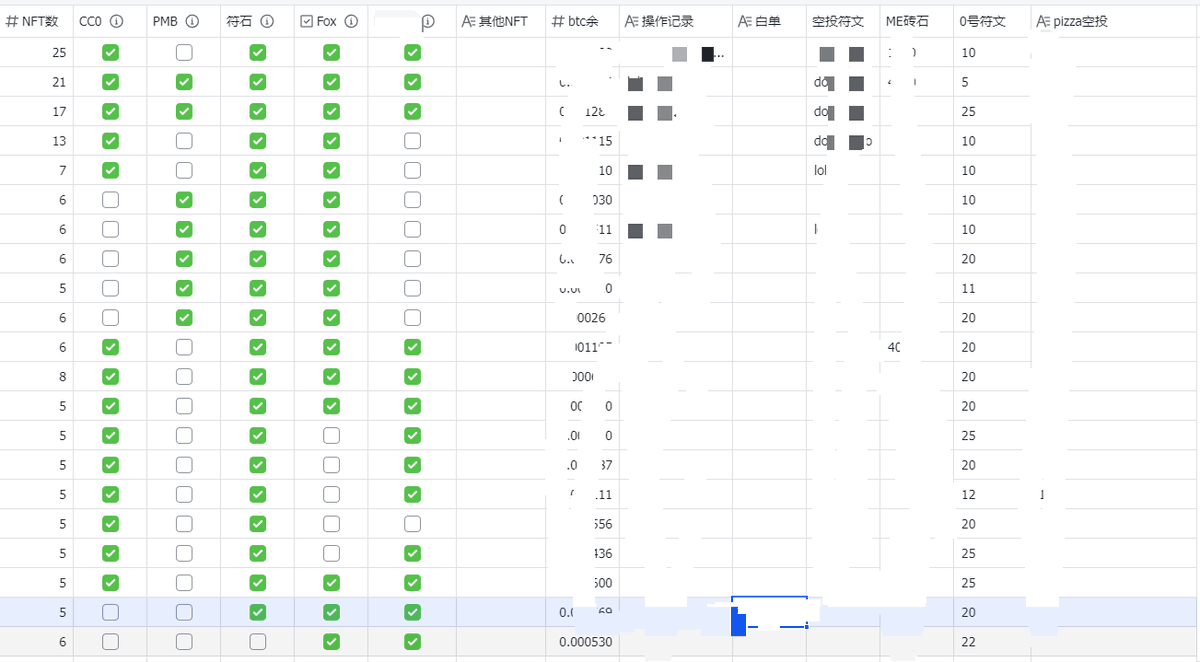Click the 0号符文 cell showing 22
Image resolution: width=1200 pixels, height=662 pixels.
pos(993,641)
